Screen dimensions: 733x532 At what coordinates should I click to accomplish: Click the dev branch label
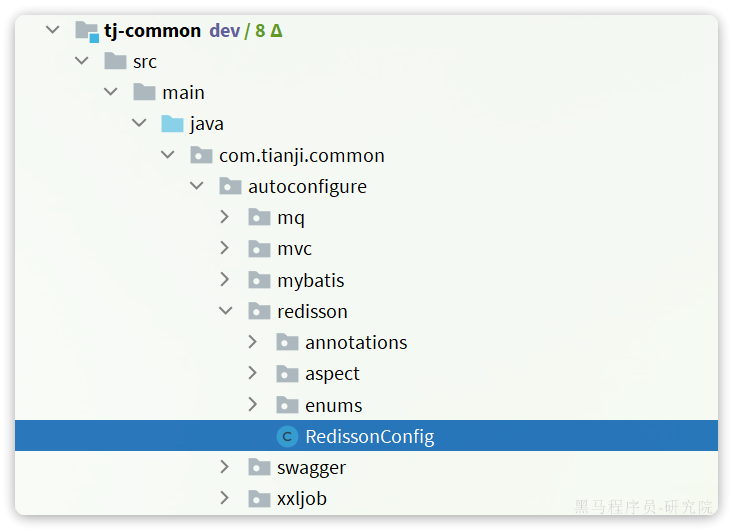pyautogui.click(x=224, y=31)
